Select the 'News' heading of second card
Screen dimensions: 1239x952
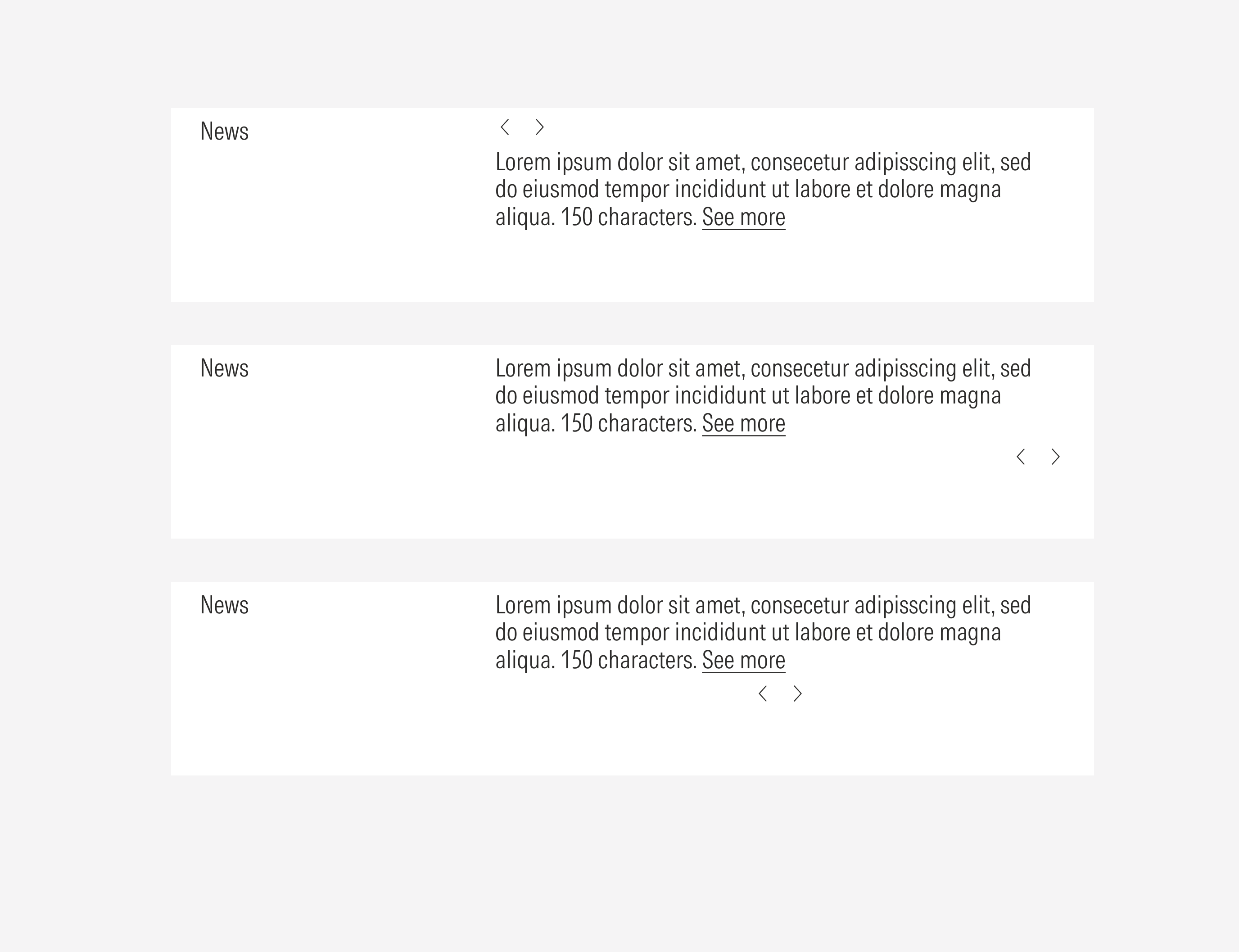point(224,368)
